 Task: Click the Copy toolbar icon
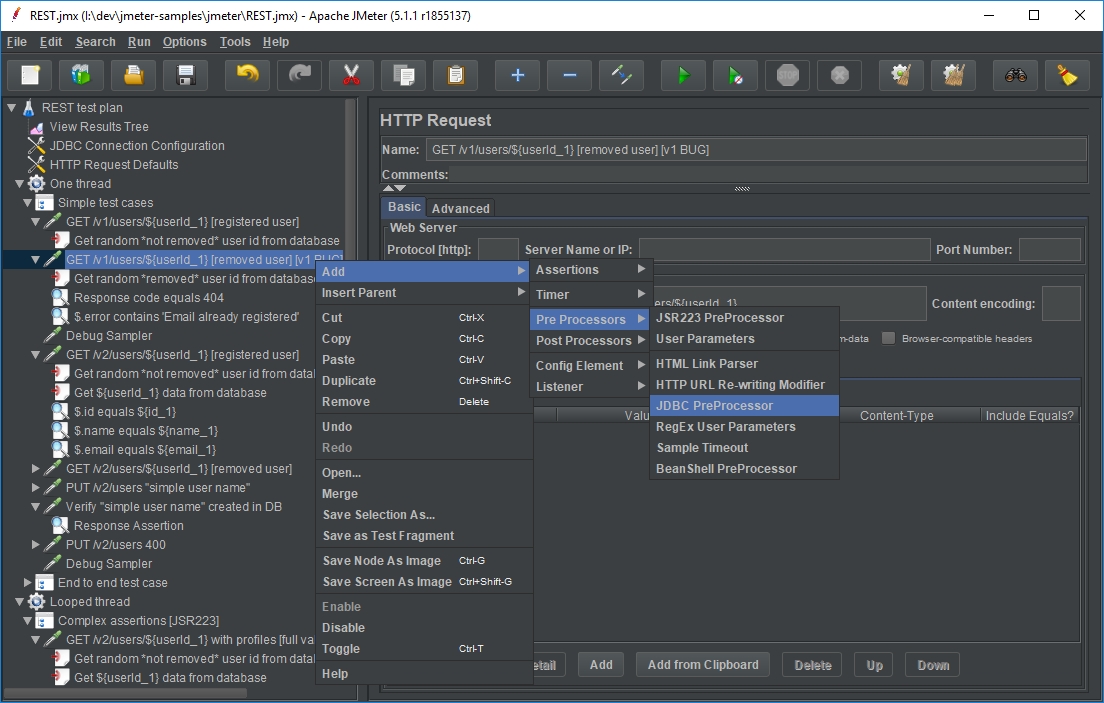[x=403, y=75]
